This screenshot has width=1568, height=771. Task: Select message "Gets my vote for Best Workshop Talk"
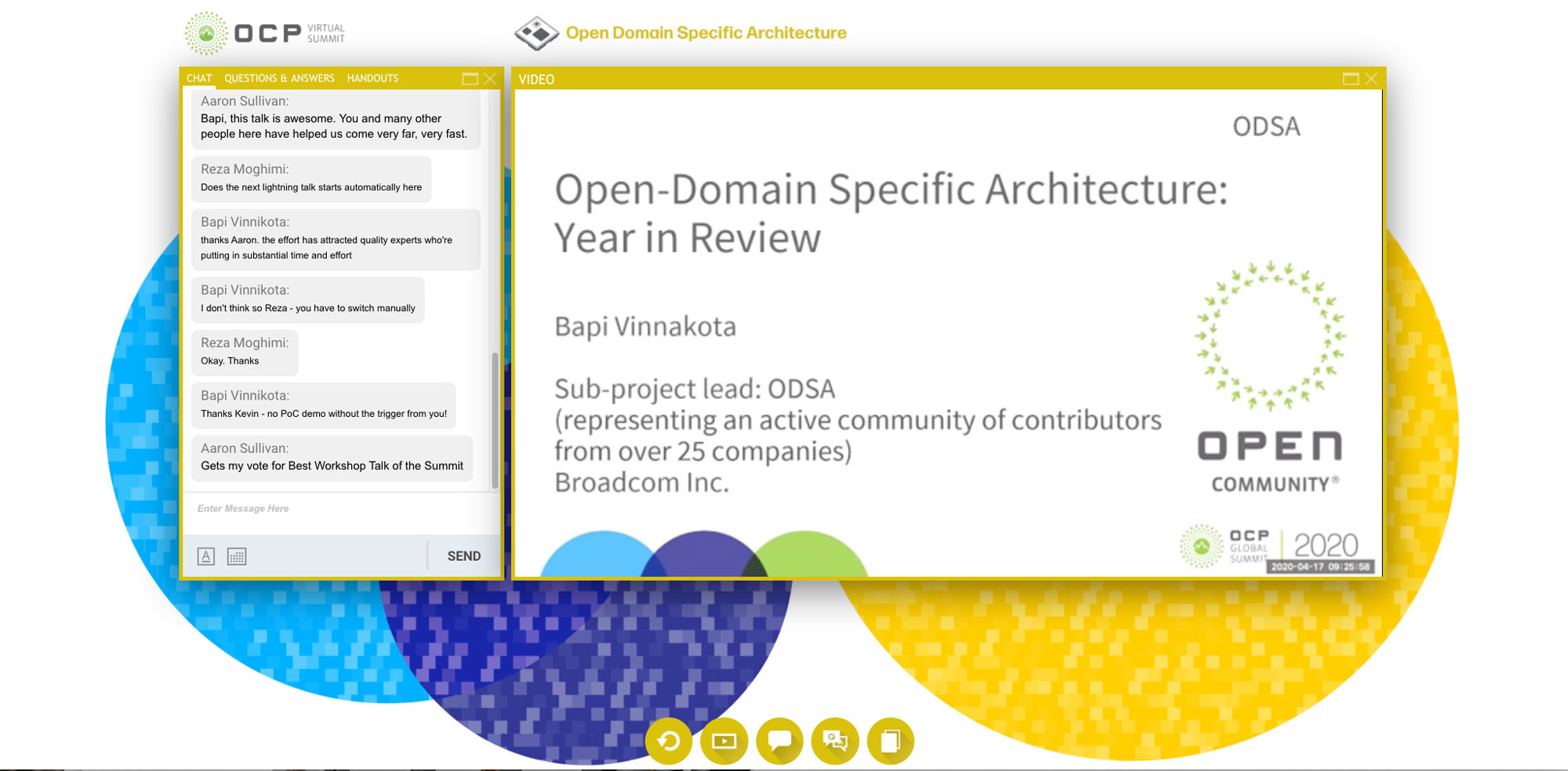pyautogui.click(x=332, y=458)
